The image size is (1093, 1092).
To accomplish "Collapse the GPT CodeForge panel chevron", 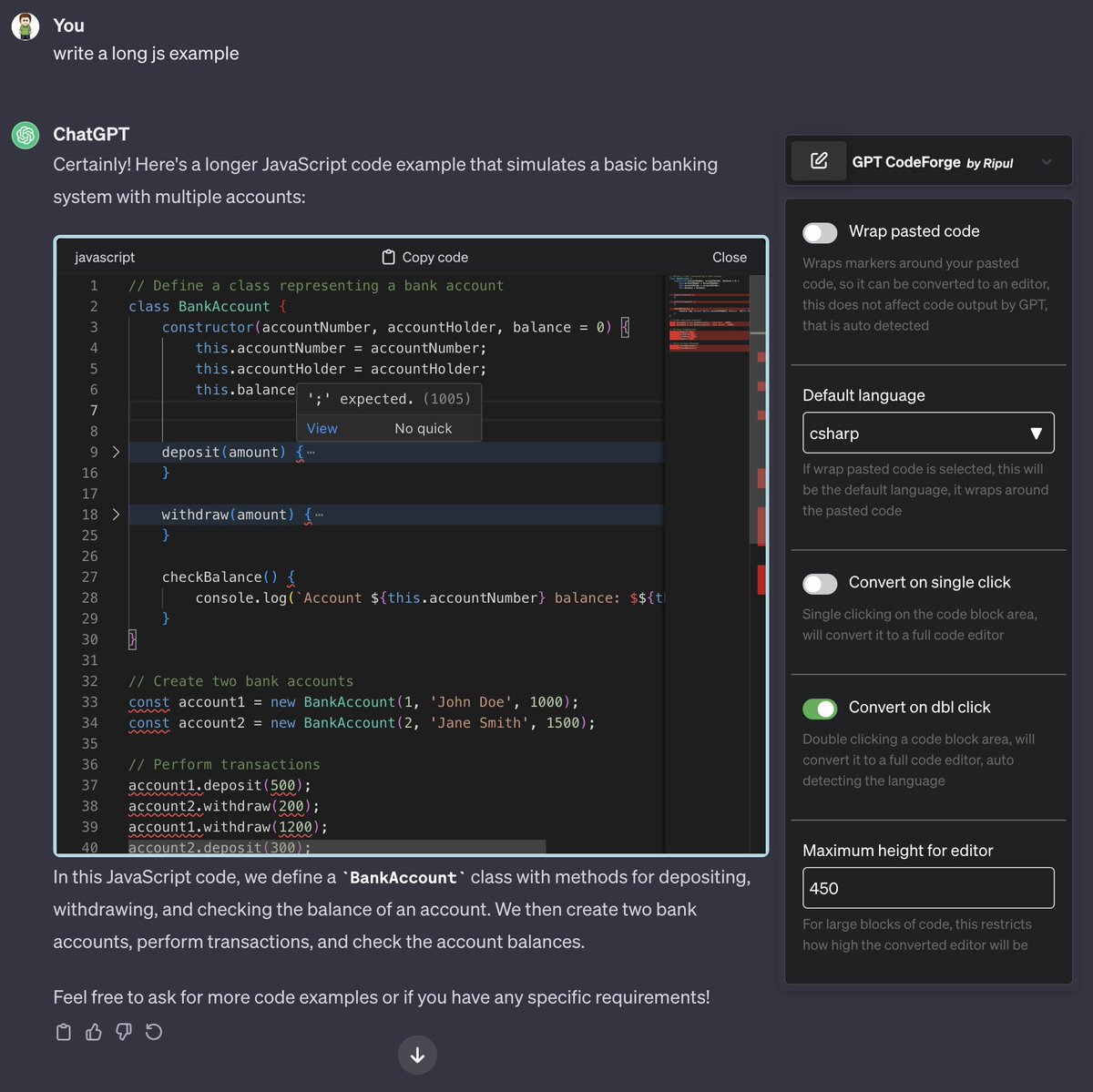I will (x=1047, y=162).
